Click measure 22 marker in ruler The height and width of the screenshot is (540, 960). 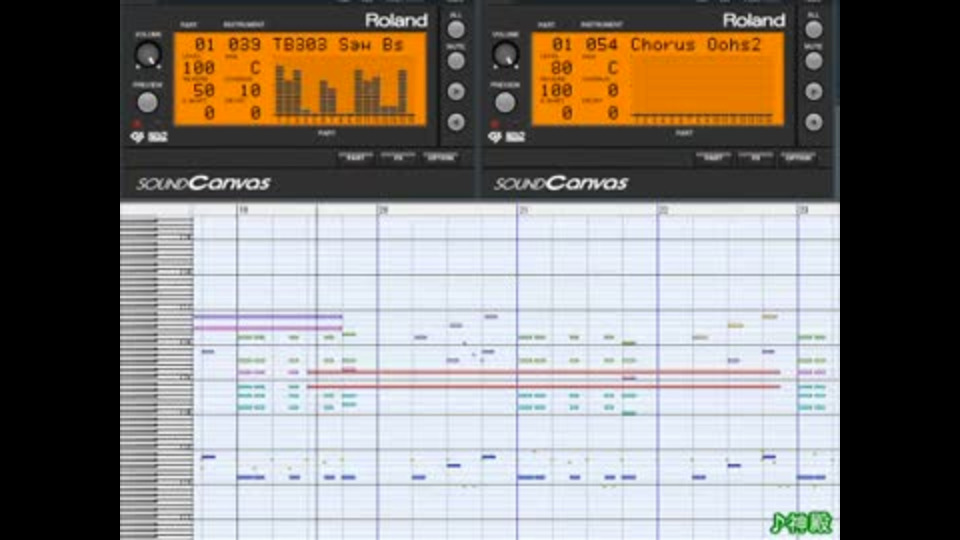(x=664, y=210)
